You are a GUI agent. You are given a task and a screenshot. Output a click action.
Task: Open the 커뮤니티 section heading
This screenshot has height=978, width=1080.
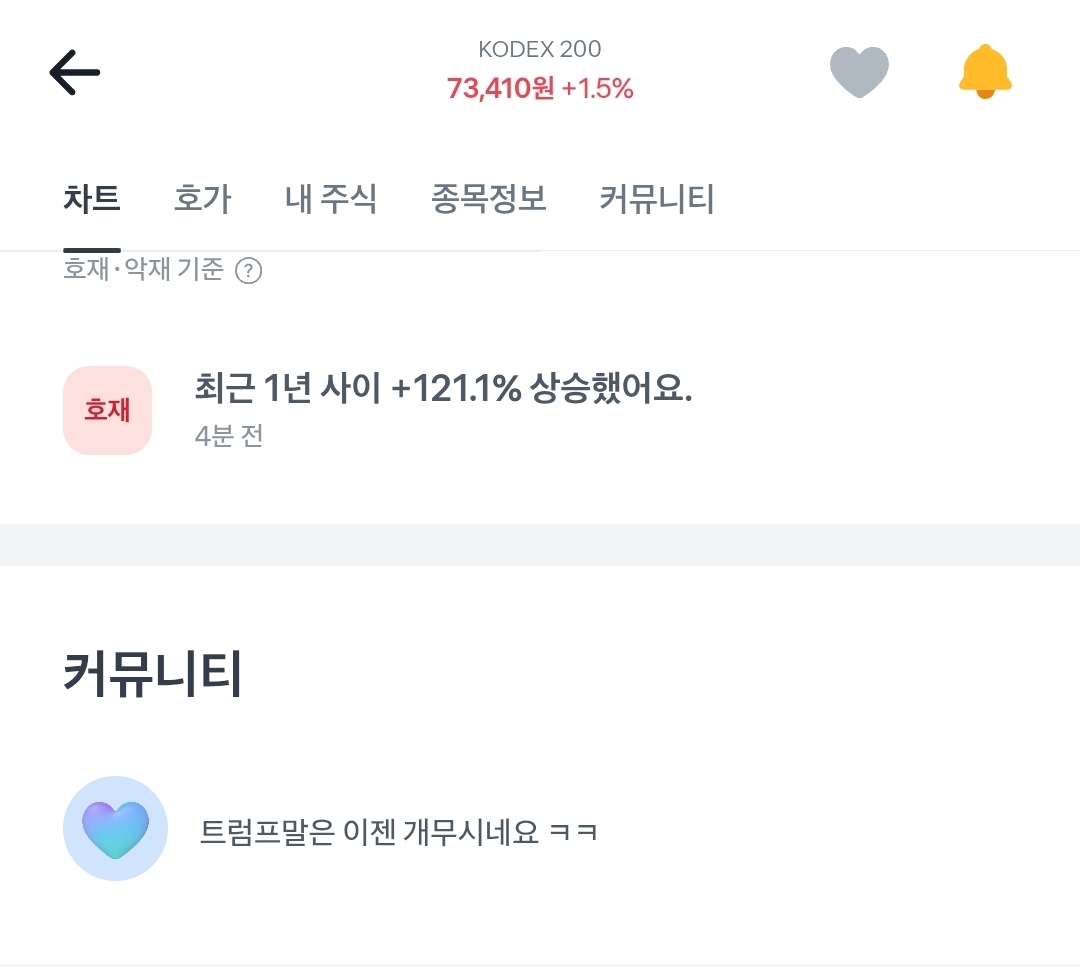[152, 674]
